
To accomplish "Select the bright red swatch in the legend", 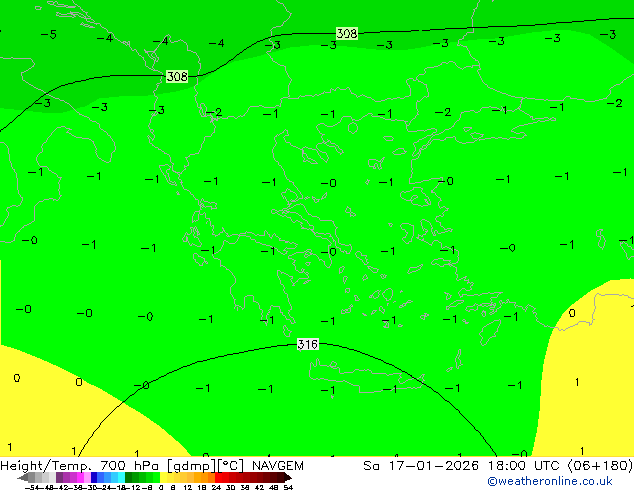I will click(x=218, y=477).
